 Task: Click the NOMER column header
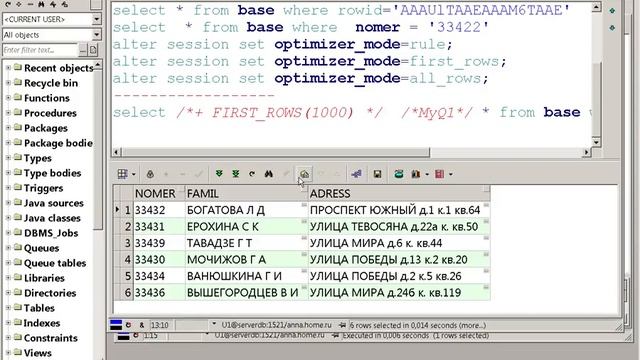[159, 193]
